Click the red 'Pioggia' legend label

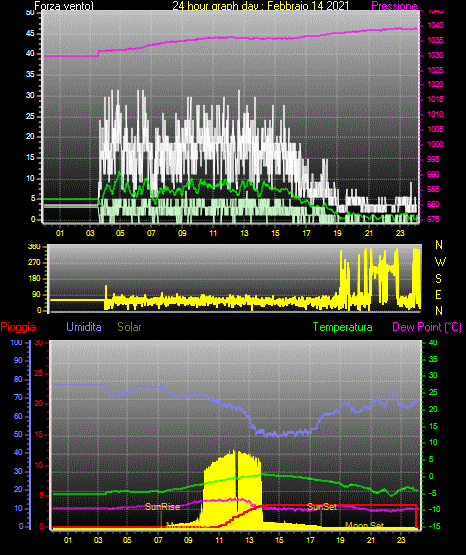[18, 327]
